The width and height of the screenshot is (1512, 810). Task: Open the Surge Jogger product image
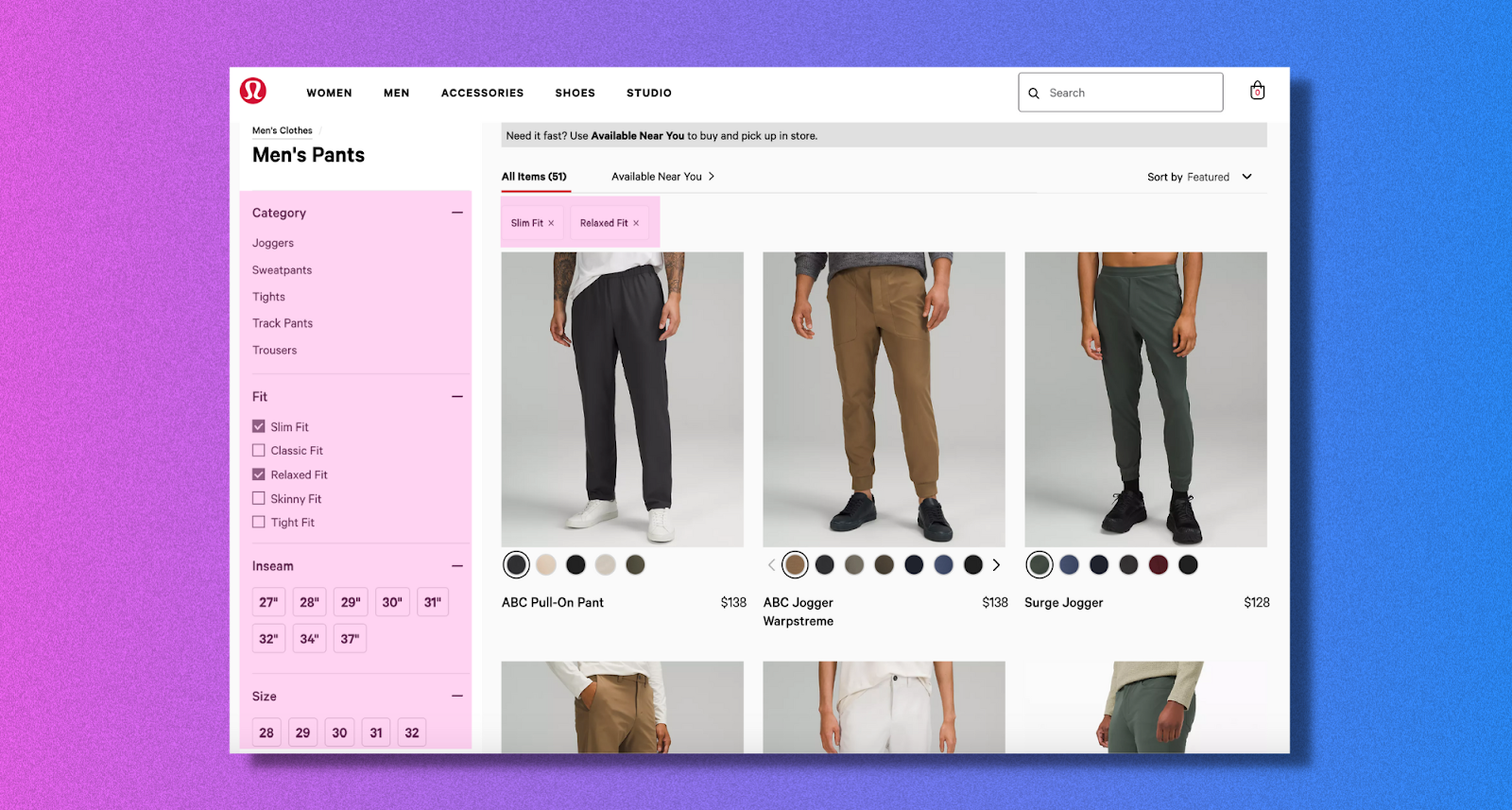[1146, 399]
